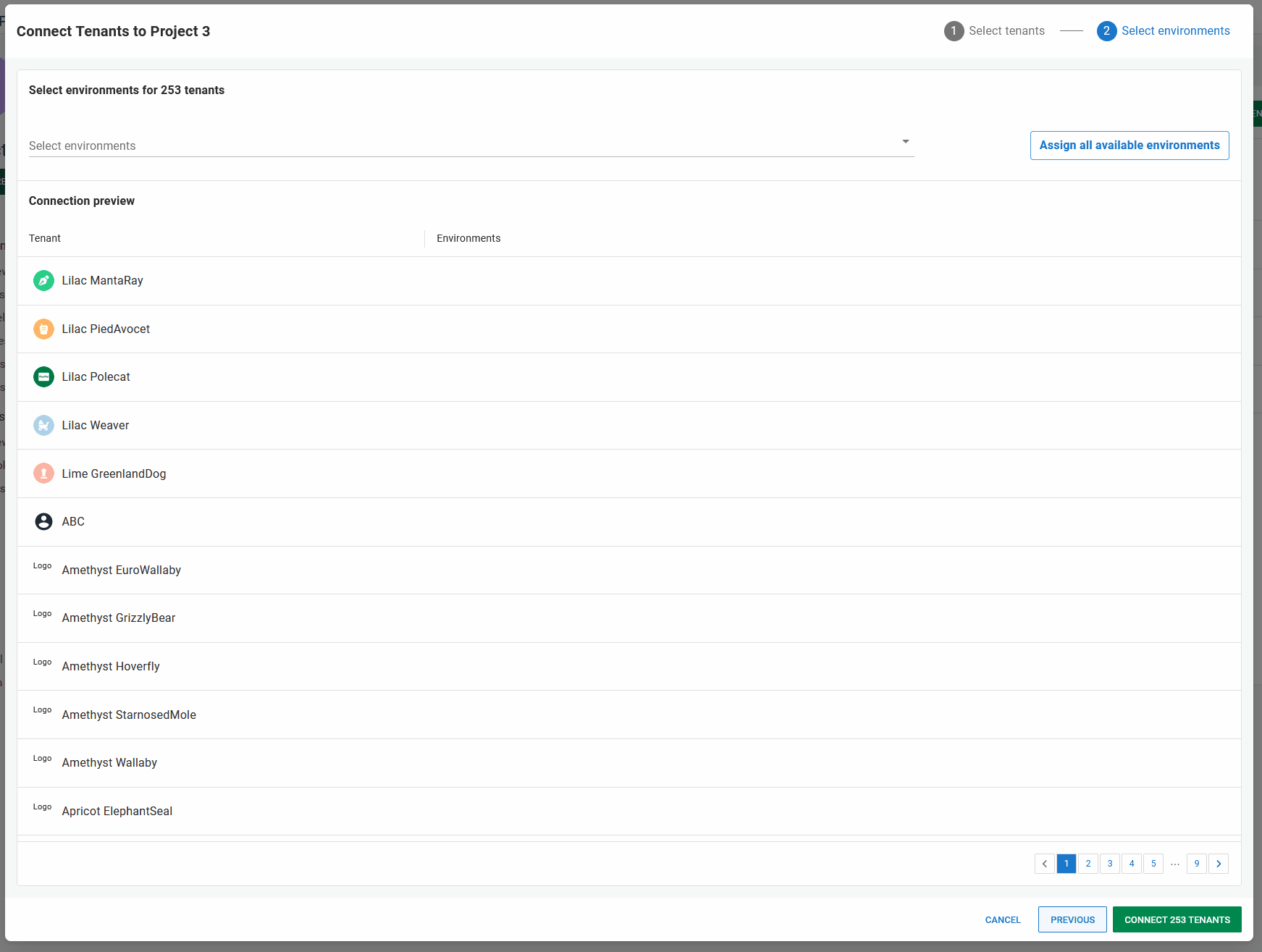Image resolution: width=1262 pixels, height=952 pixels.
Task: Select the Select environments step label
Action: pyautogui.click(x=1176, y=30)
